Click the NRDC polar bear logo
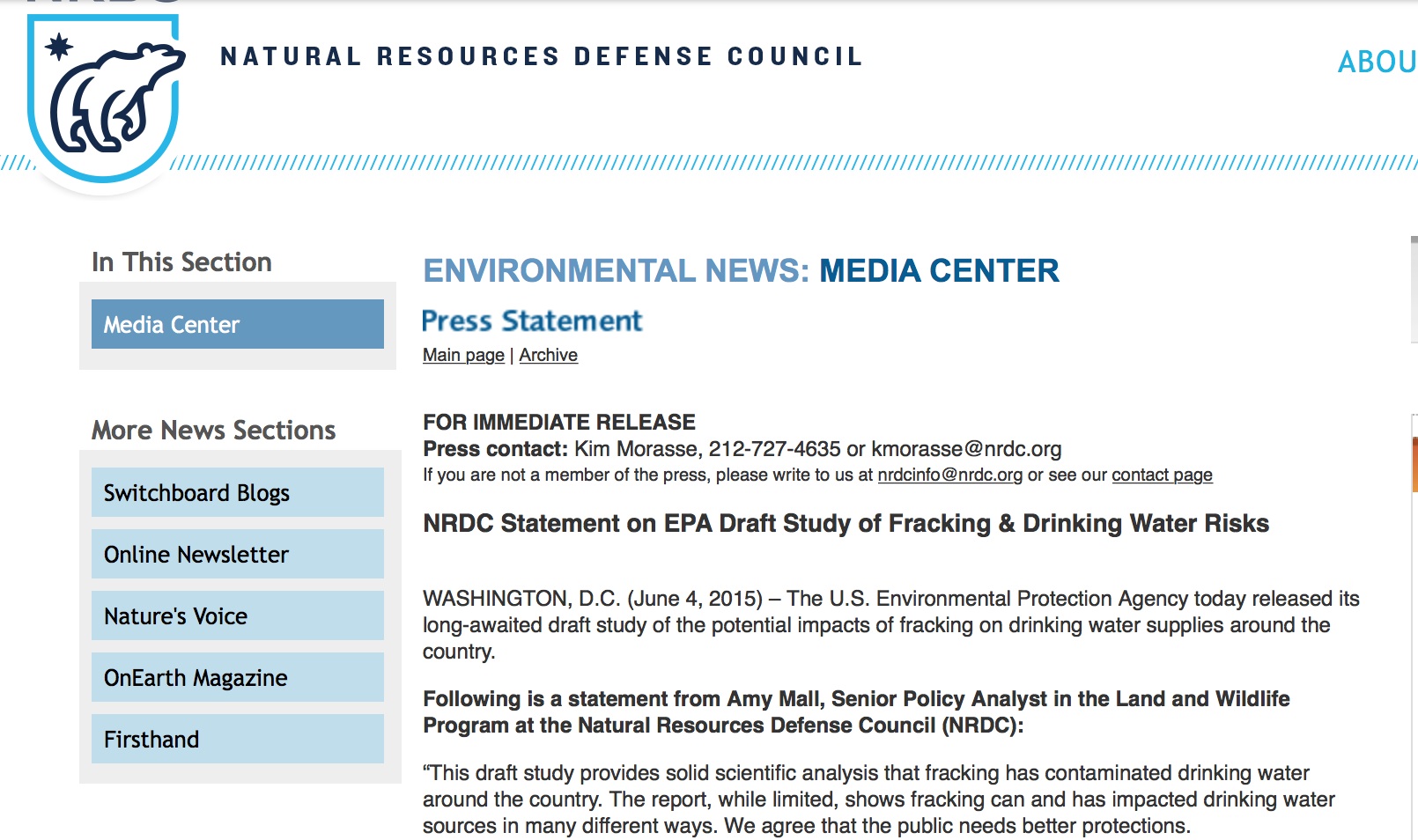 [104, 97]
